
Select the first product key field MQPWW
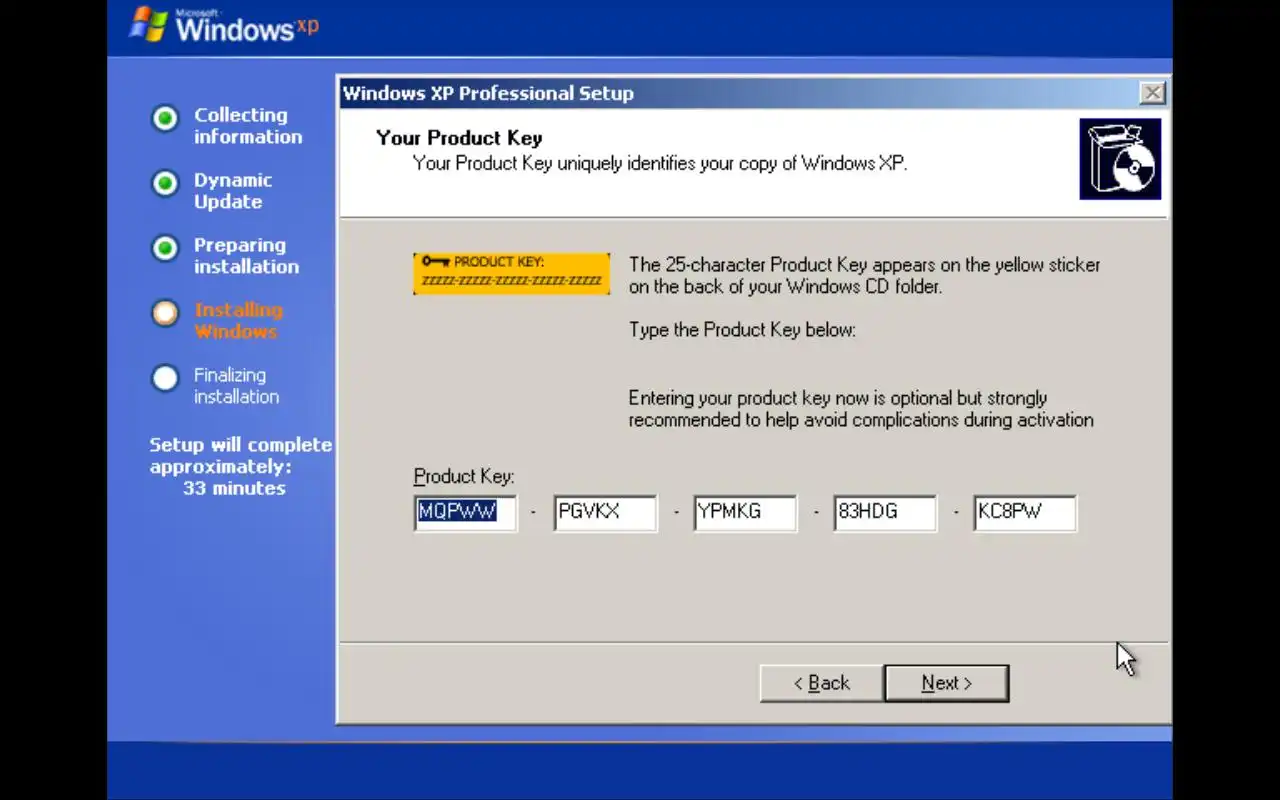[x=465, y=512]
